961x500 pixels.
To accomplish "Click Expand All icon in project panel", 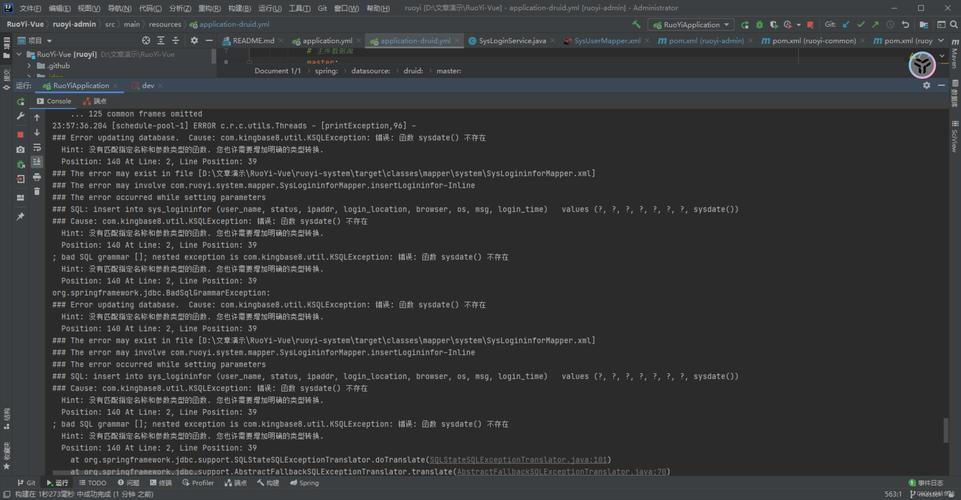I will 161,40.
